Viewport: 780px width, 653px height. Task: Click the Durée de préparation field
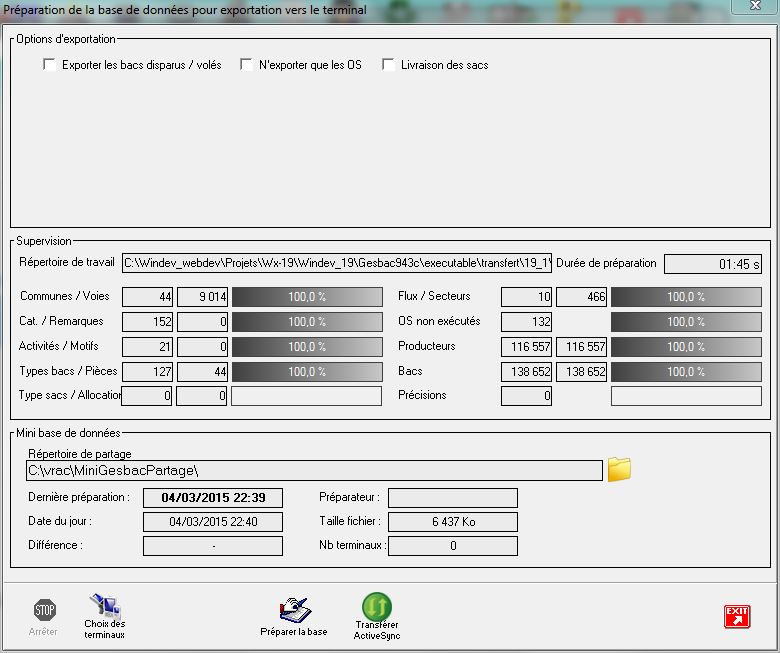(x=713, y=264)
